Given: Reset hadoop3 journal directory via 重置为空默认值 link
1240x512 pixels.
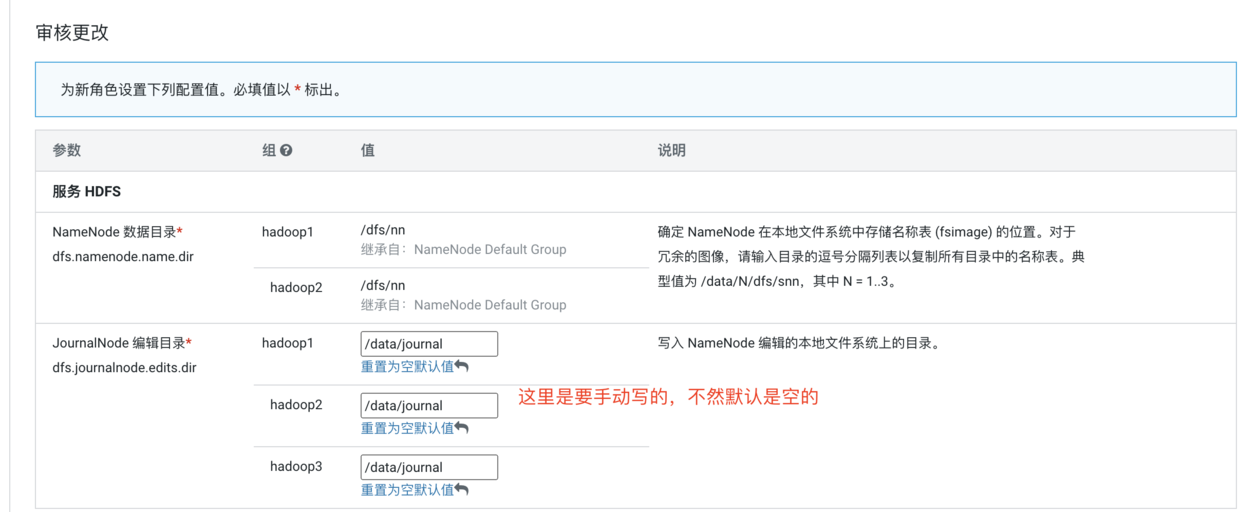Looking at the screenshot, I should click(x=408, y=490).
